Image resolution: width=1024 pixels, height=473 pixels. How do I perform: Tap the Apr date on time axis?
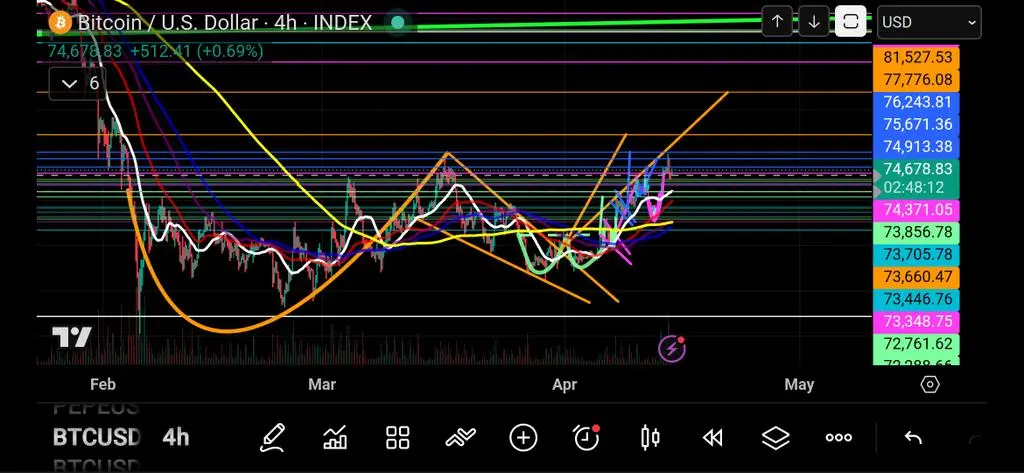[x=565, y=385]
